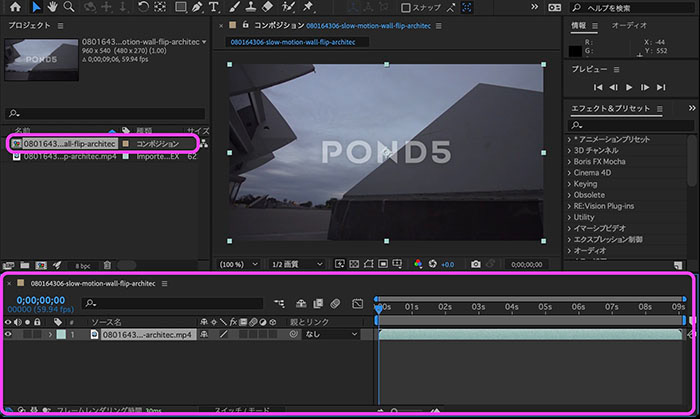This screenshot has height=419, width=700.
Task: Step to next frame in preview
Action: (645, 87)
